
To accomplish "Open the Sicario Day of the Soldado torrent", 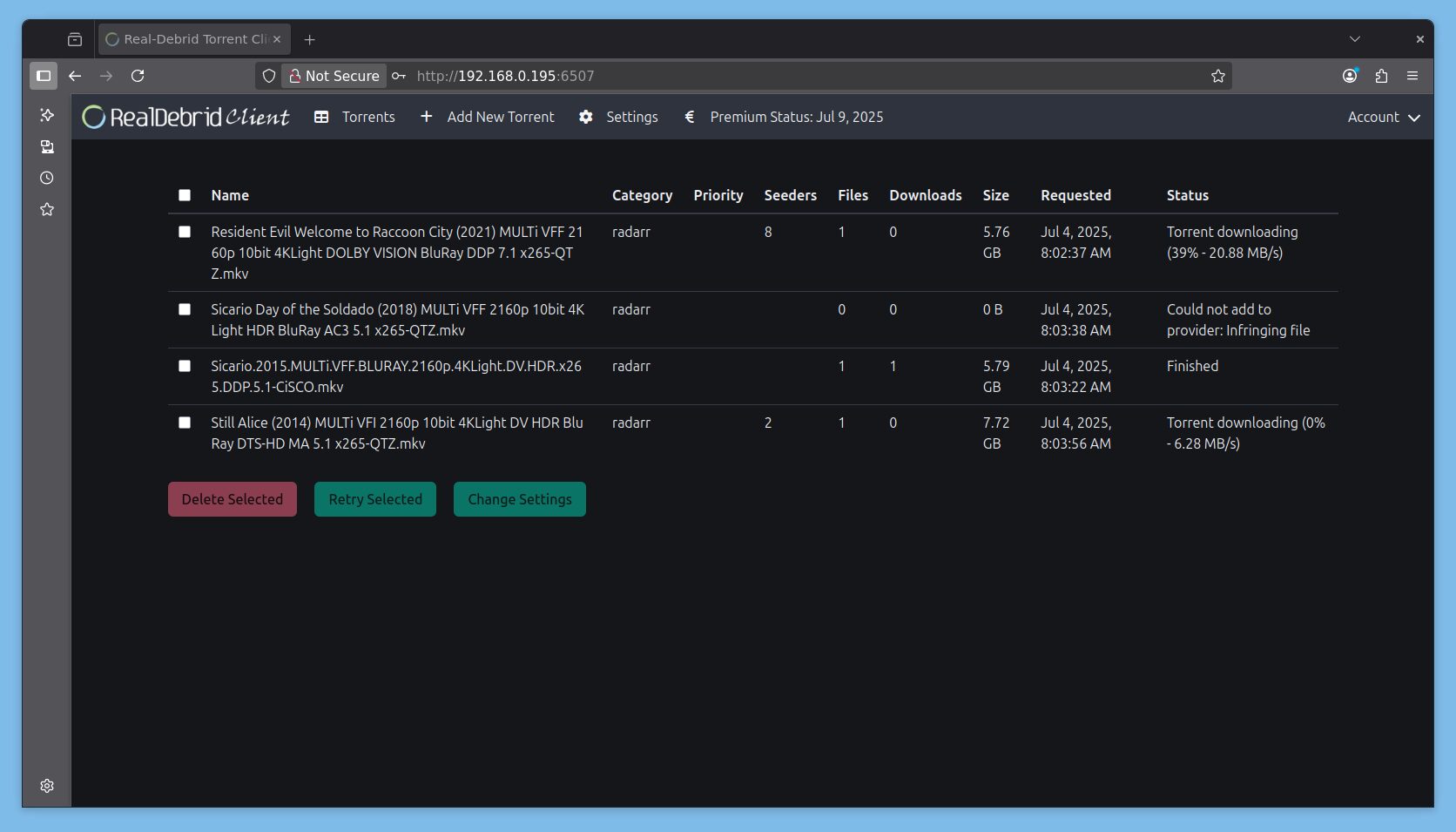I will pyautogui.click(x=398, y=320).
